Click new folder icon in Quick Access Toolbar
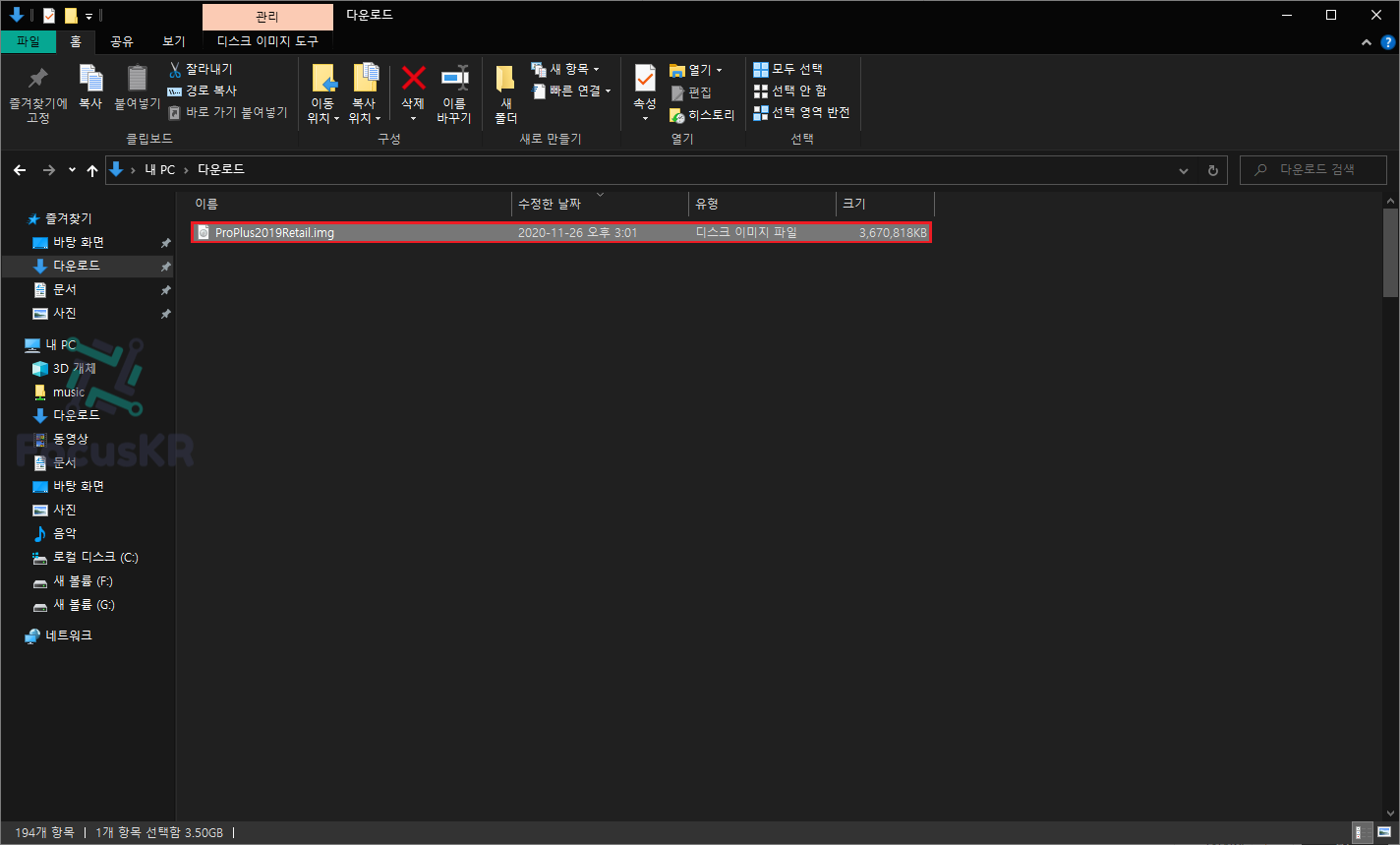The width and height of the screenshot is (1400, 845). coord(71,16)
